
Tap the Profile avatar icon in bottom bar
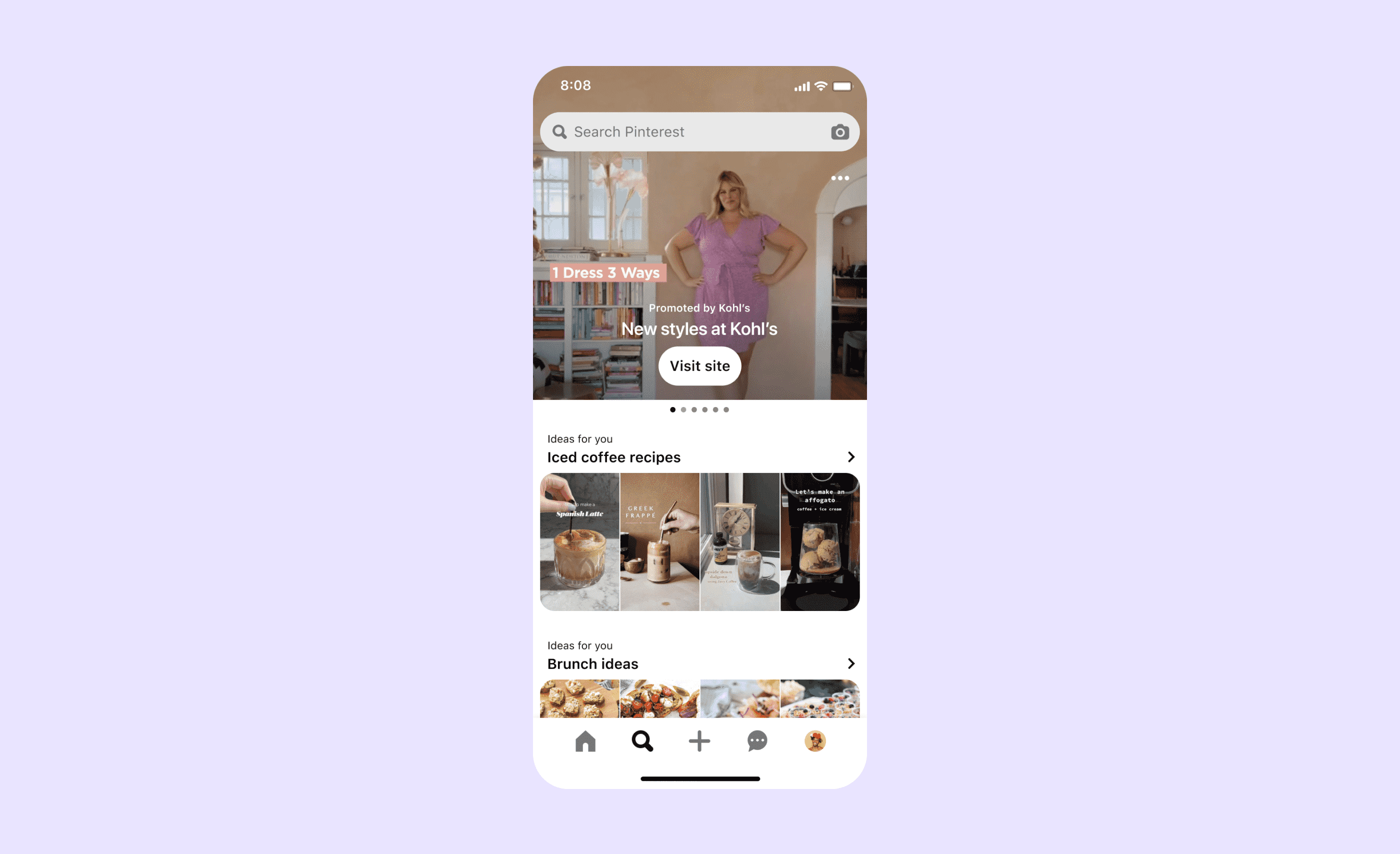(815, 740)
